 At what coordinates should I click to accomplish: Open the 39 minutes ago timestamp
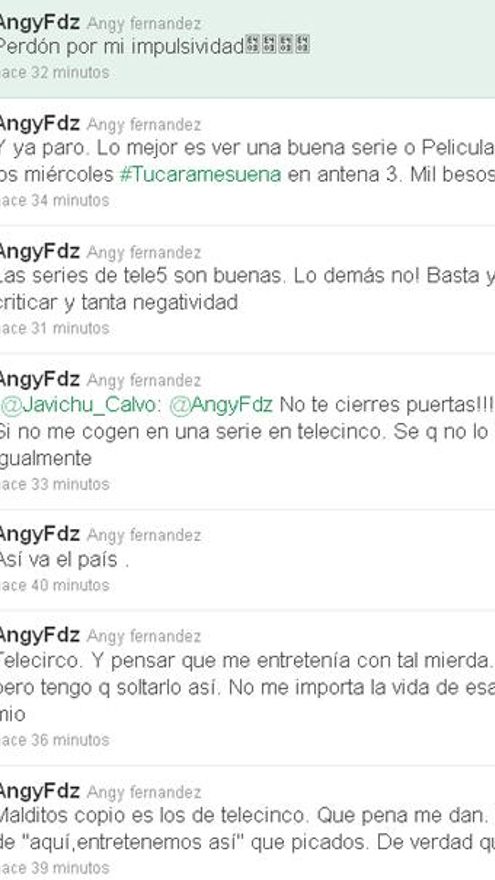(54, 868)
